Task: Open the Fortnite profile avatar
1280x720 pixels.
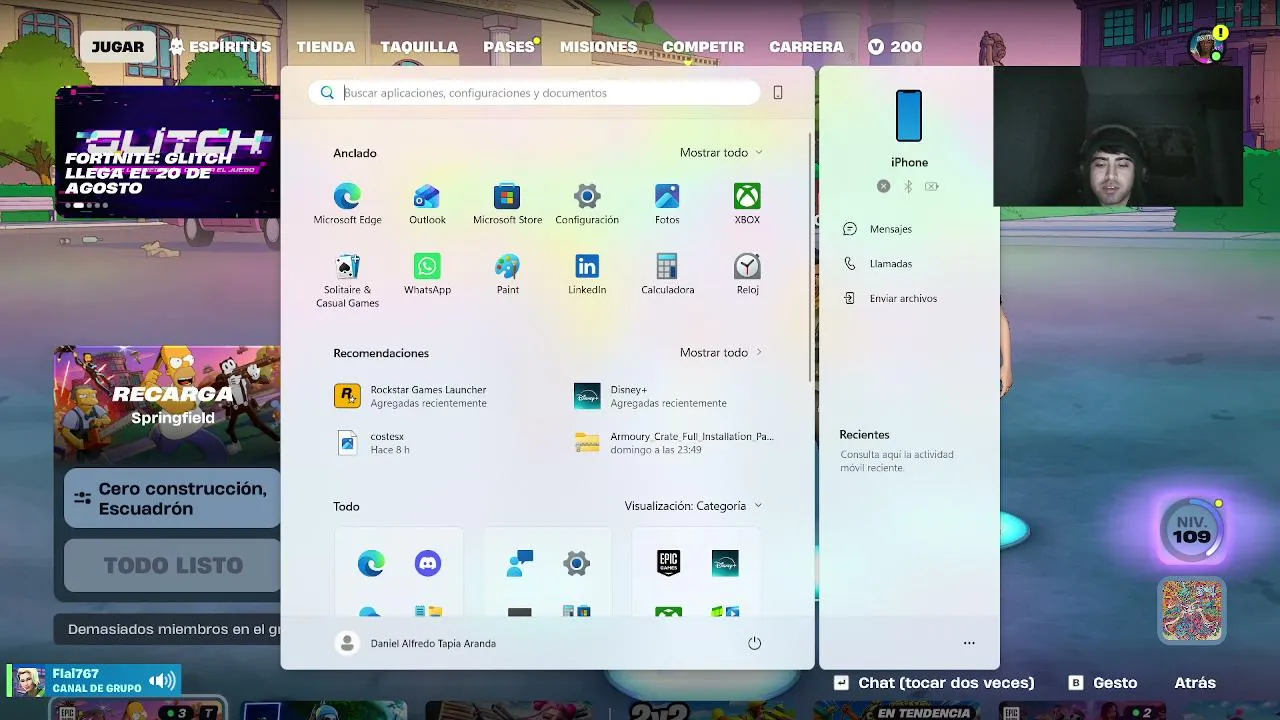Action: [x=1206, y=46]
